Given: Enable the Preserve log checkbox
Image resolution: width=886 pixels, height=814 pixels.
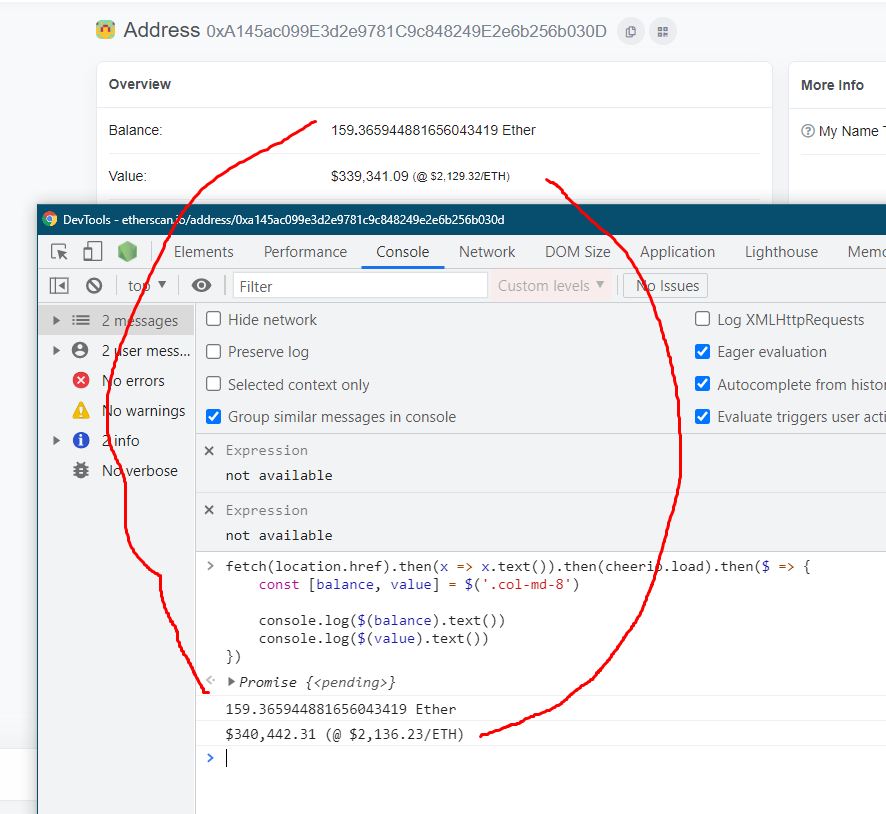Looking at the screenshot, I should click(214, 351).
